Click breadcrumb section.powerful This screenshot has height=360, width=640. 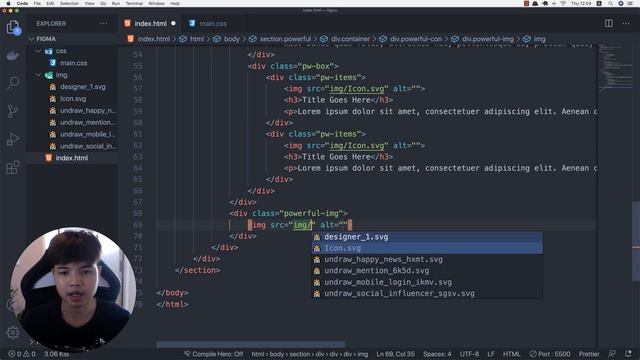[285, 39]
